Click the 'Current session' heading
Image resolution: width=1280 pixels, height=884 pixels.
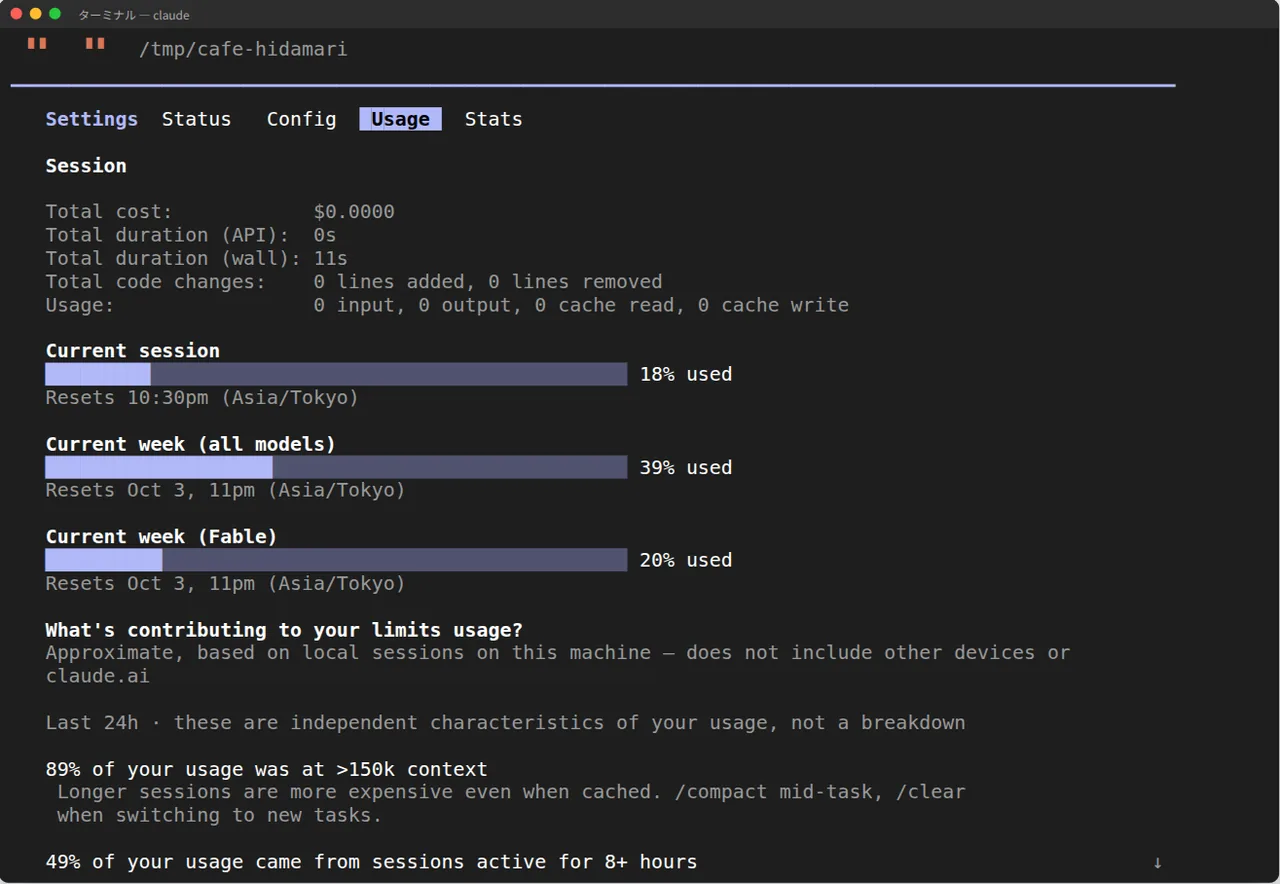tap(132, 351)
